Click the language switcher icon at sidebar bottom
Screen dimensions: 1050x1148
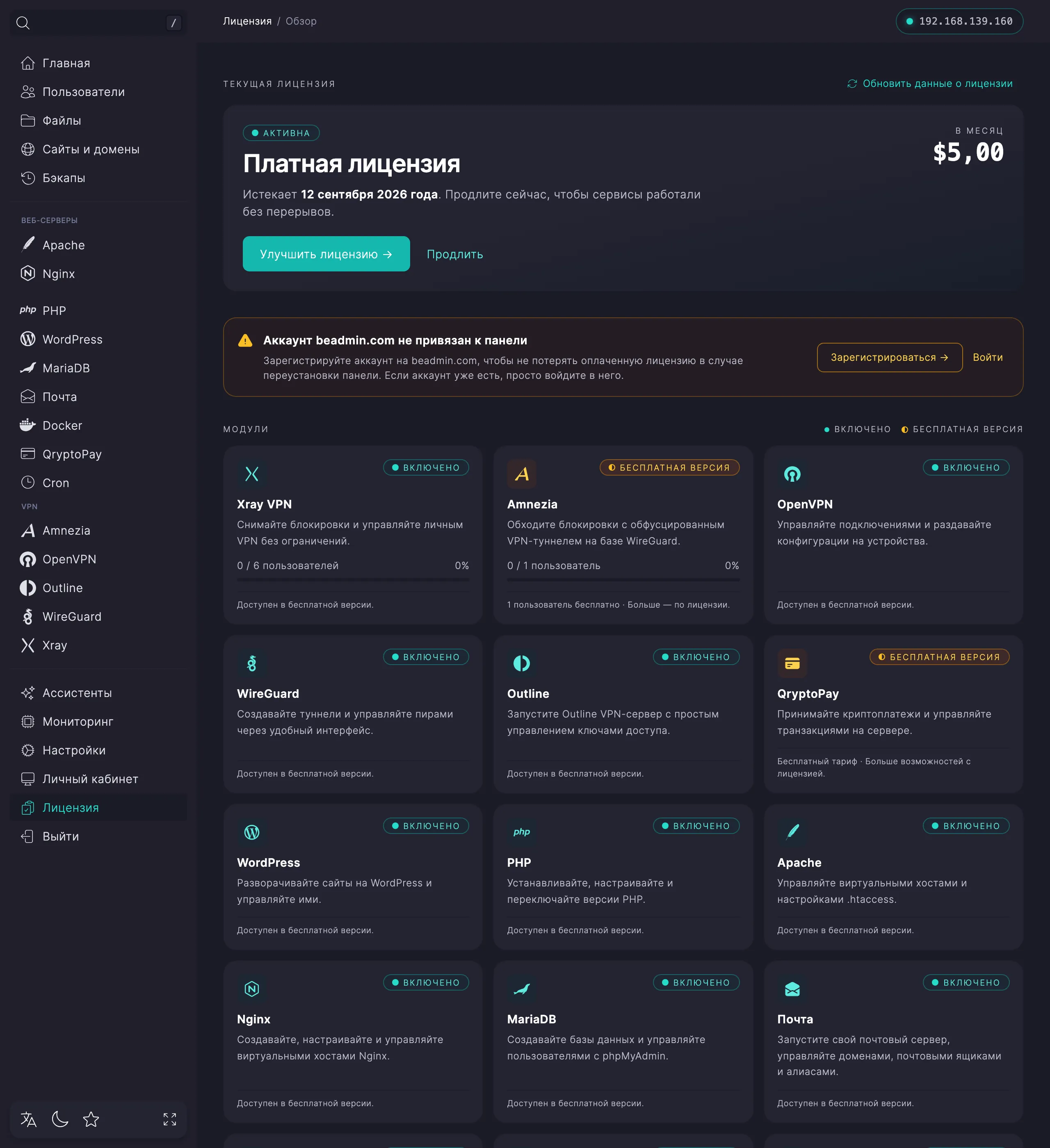28,1120
